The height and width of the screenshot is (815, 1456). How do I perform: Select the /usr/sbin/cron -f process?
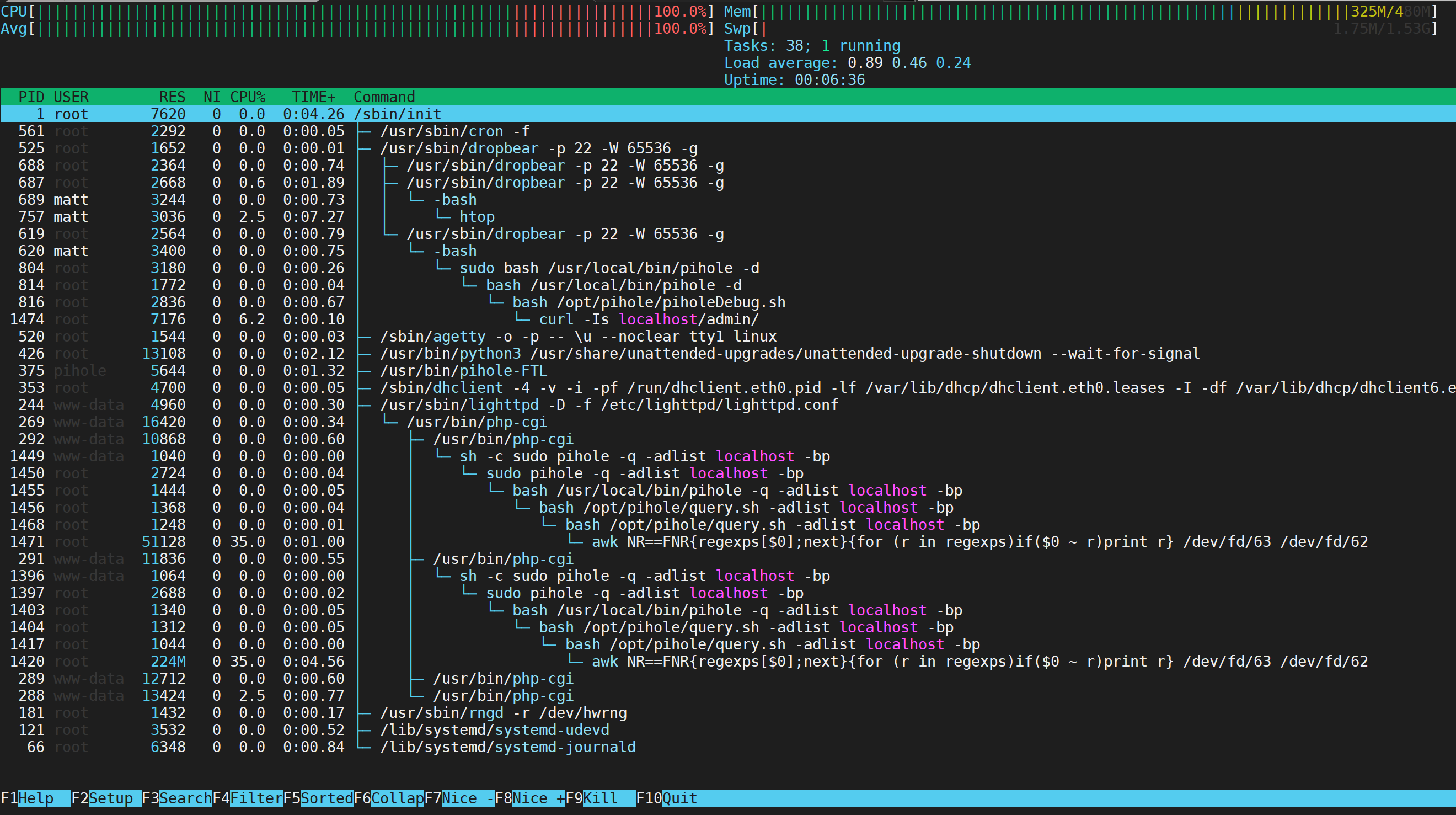[728, 131]
